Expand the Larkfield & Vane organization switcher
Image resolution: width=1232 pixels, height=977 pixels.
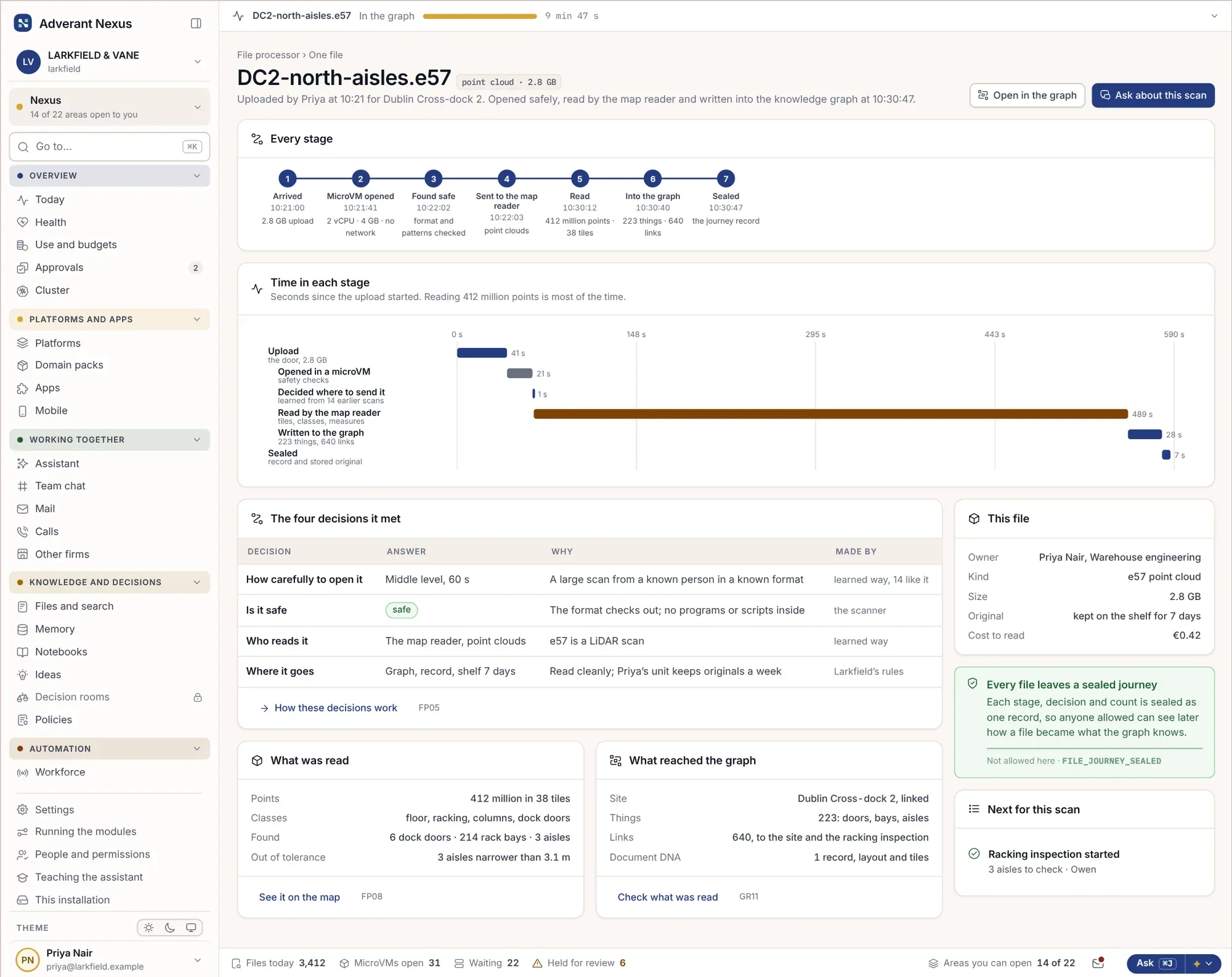pyautogui.click(x=110, y=62)
